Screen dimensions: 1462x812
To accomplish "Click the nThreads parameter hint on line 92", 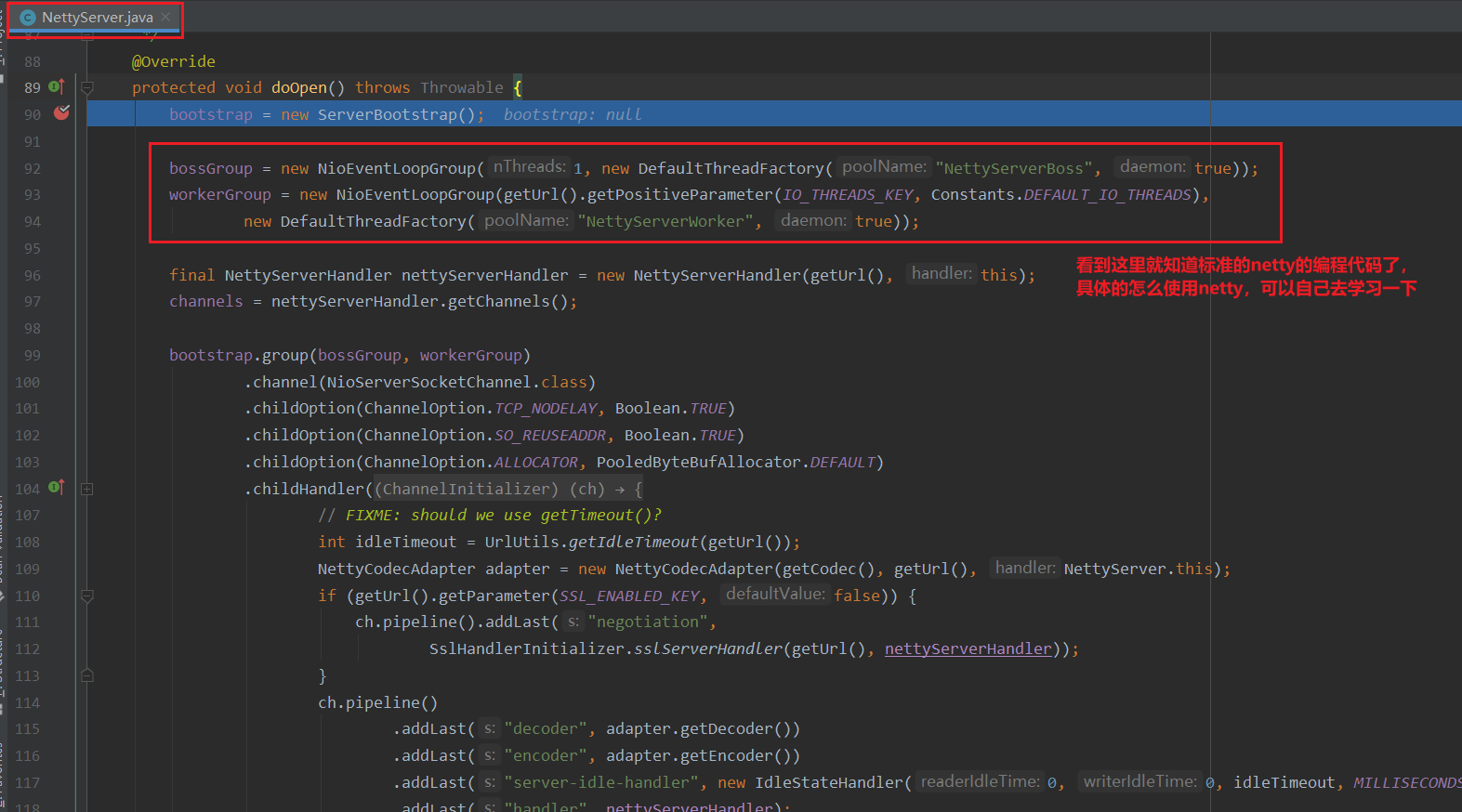I will click(x=529, y=167).
